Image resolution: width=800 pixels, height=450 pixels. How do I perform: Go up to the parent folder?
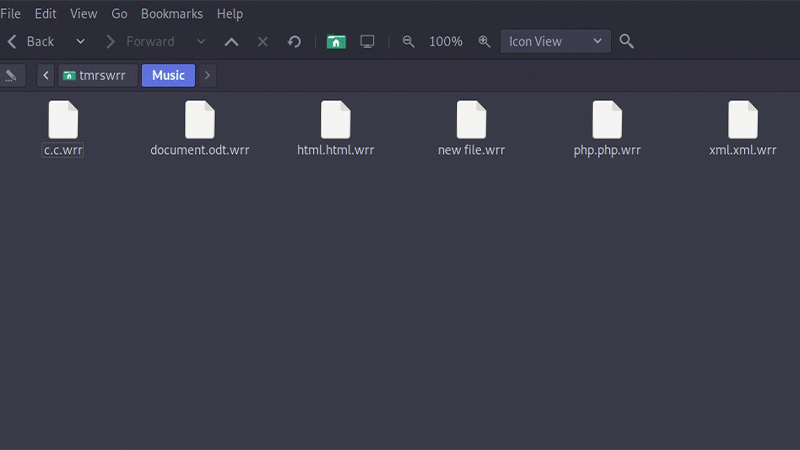pyautogui.click(x=231, y=42)
